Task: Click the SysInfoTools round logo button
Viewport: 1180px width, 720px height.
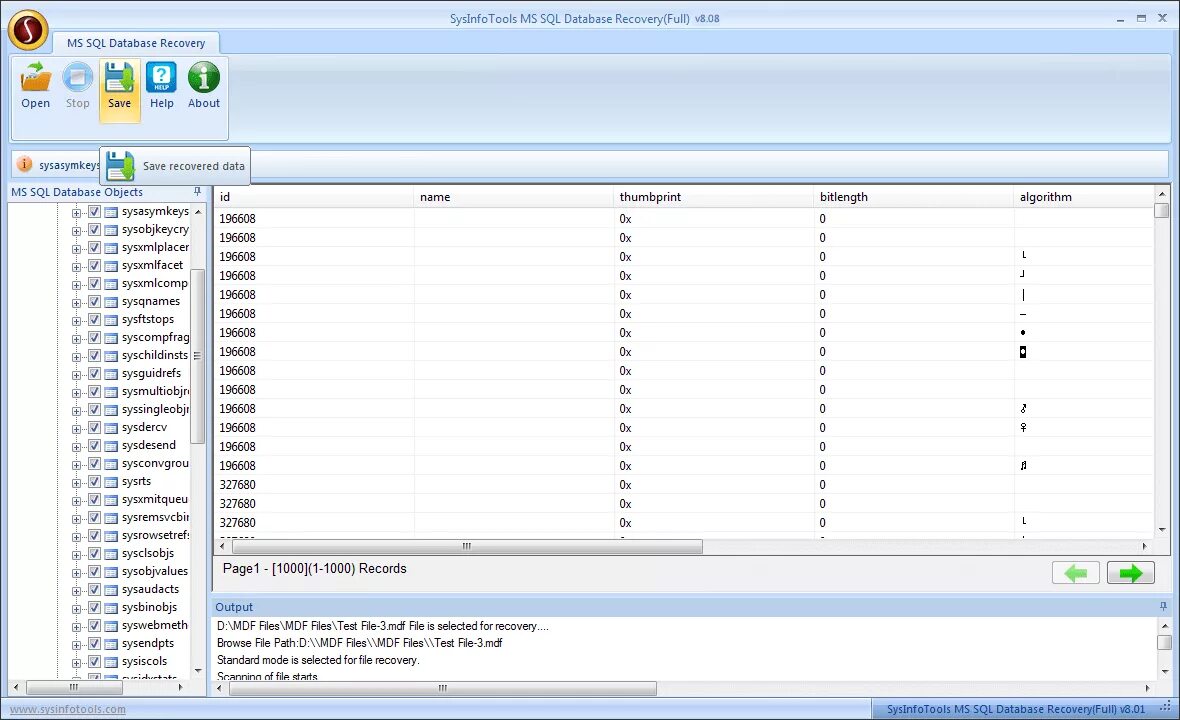Action: tap(28, 30)
